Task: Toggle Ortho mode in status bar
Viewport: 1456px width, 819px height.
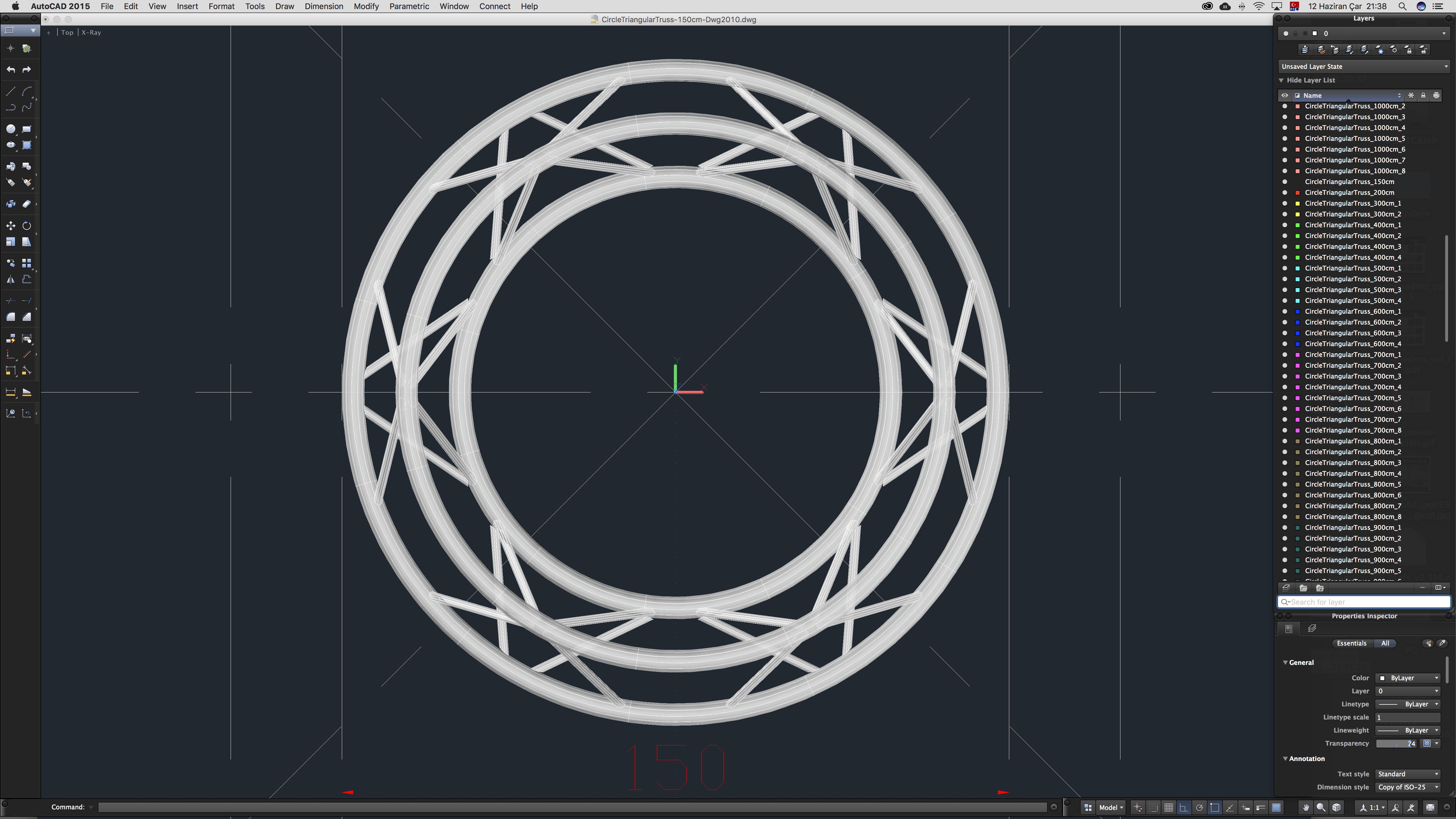Action: (x=1184, y=807)
